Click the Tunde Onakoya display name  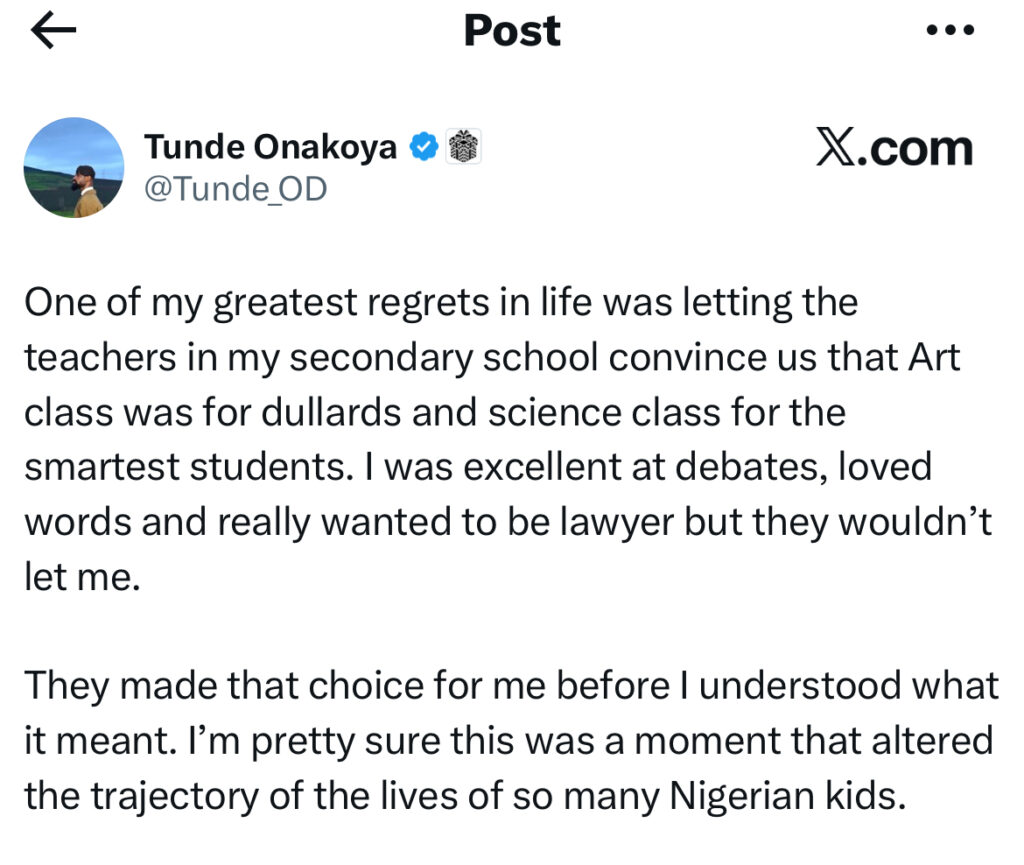[270, 145]
